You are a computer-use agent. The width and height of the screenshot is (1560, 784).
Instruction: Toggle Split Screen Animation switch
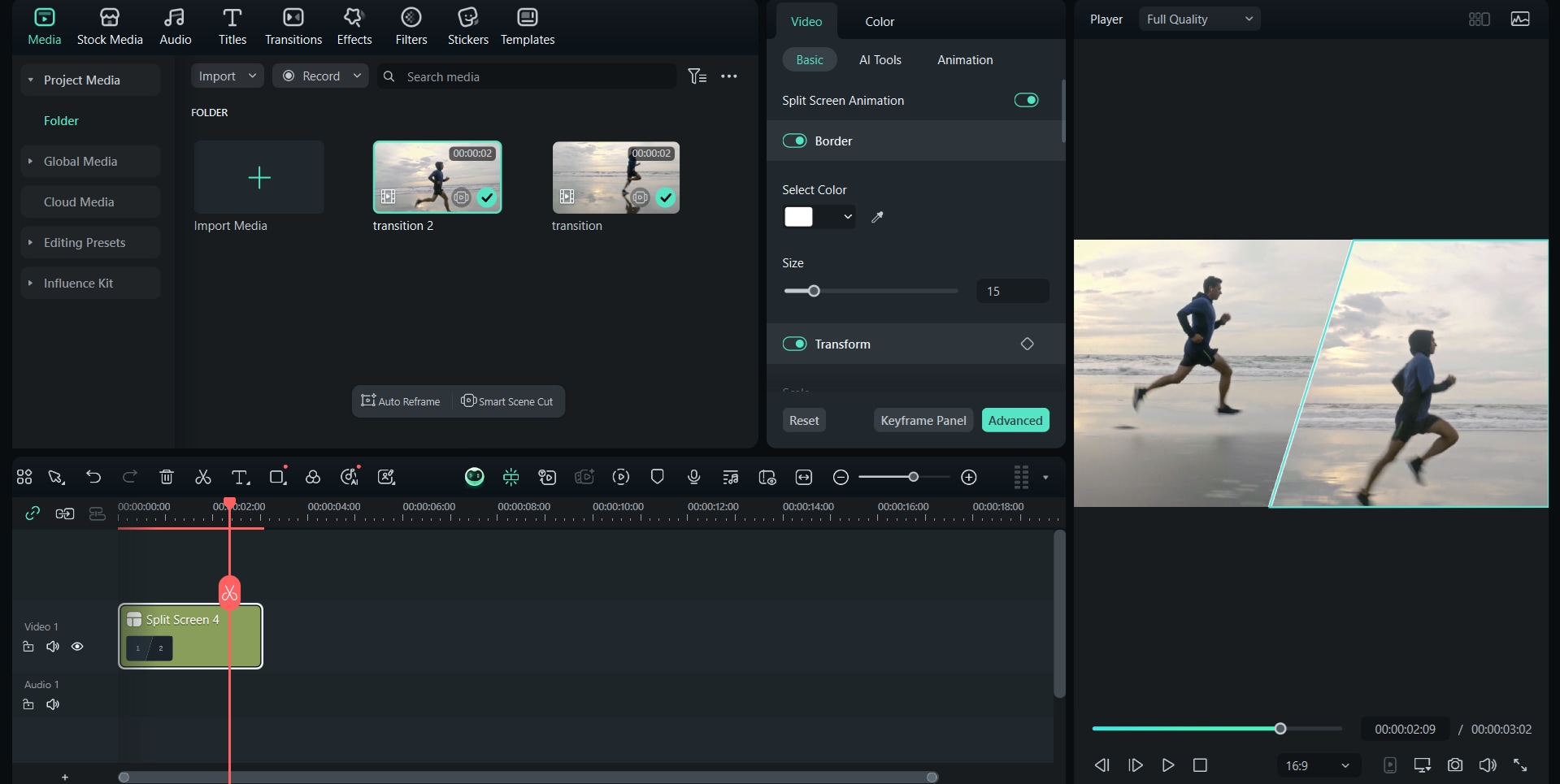click(1026, 100)
